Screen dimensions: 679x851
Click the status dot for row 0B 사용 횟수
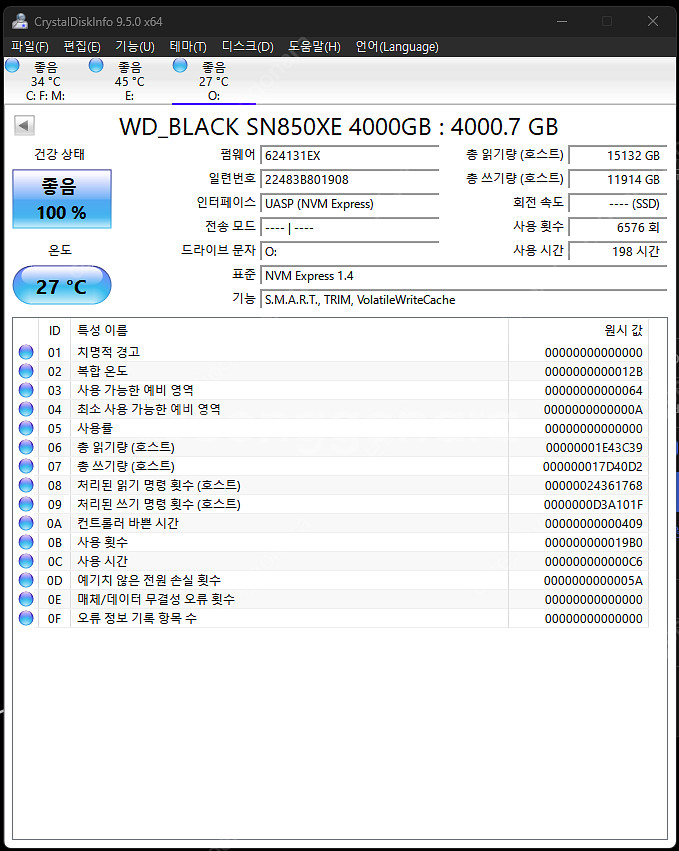pyautogui.click(x=26, y=542)
